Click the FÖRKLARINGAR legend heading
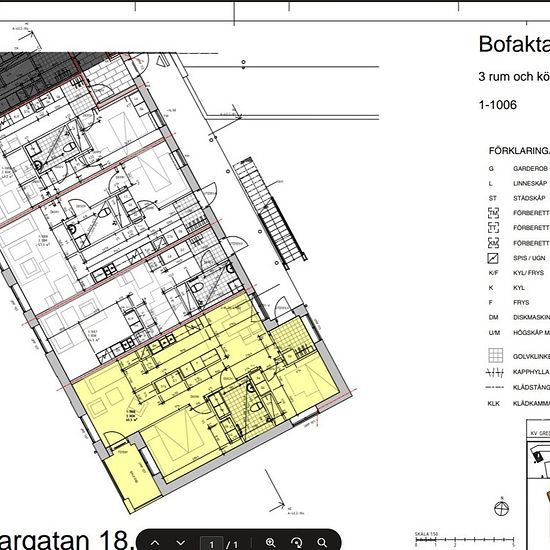 click(x=519, y=151)
